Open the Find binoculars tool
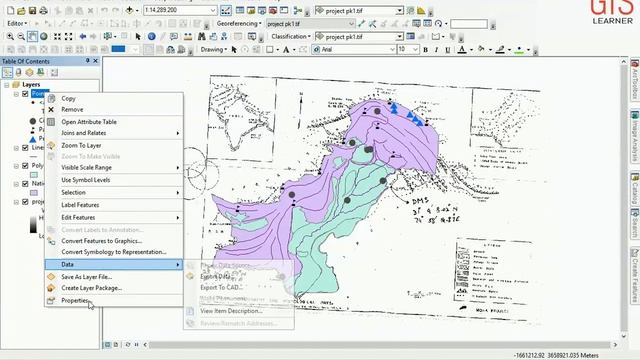Image resolution: width=640 pixels, height=360 pixels. tap(202, 37)
